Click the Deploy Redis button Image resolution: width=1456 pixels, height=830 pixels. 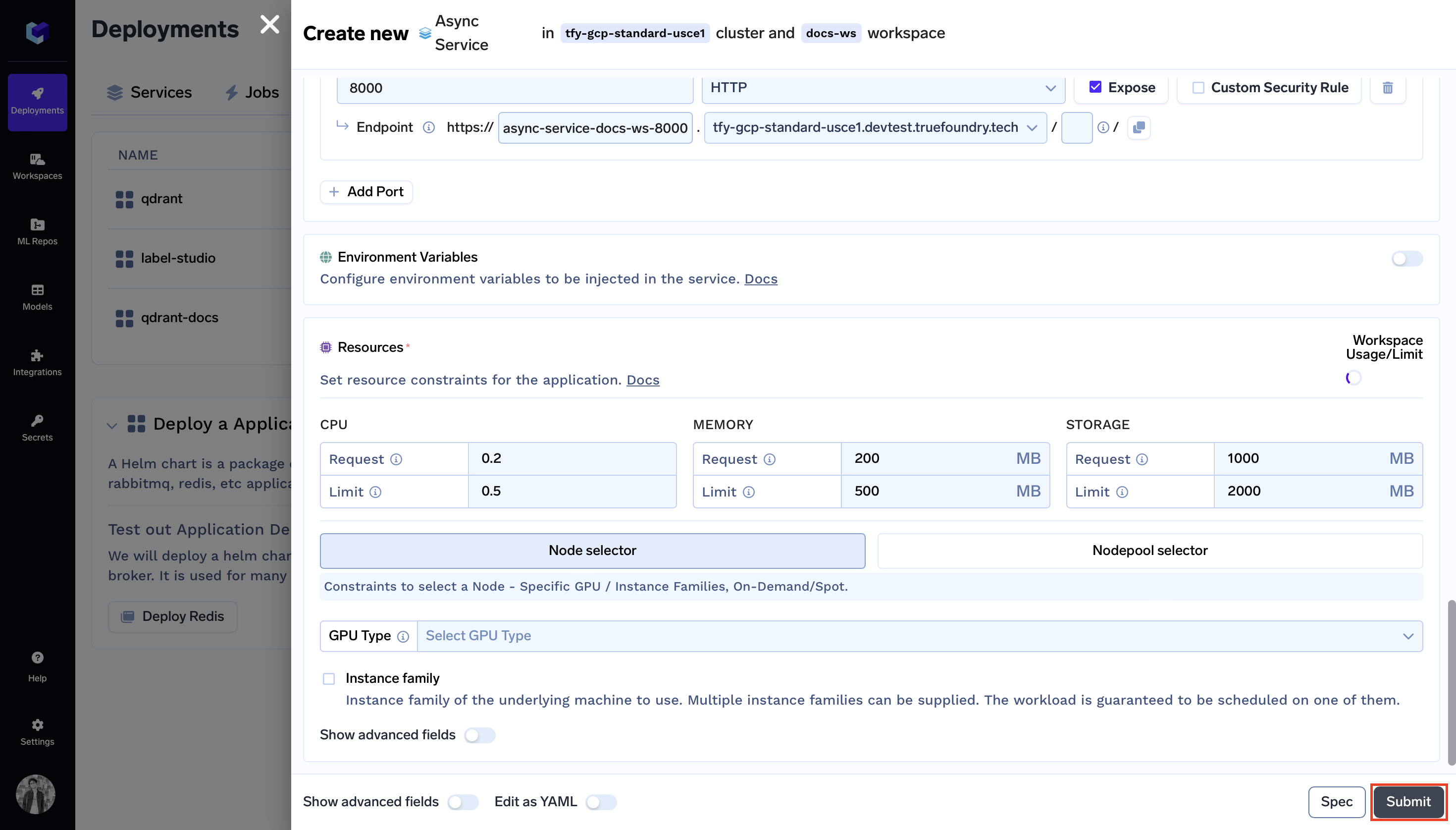coord(173,617)
